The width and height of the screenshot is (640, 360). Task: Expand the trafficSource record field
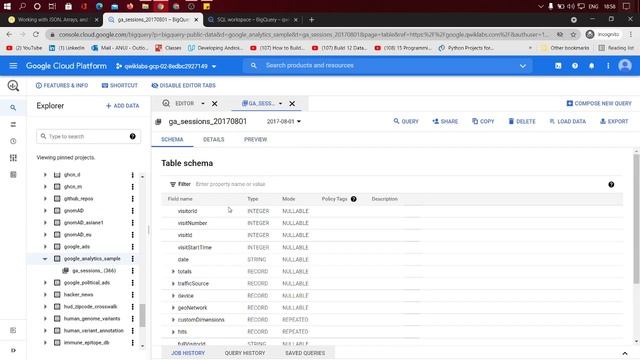173,283
